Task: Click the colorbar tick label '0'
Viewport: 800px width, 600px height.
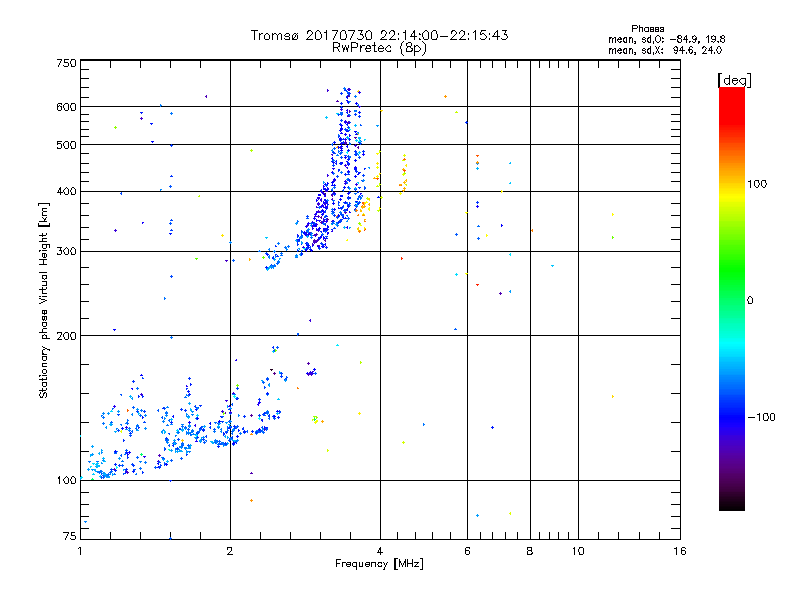Action: point(750,301)
